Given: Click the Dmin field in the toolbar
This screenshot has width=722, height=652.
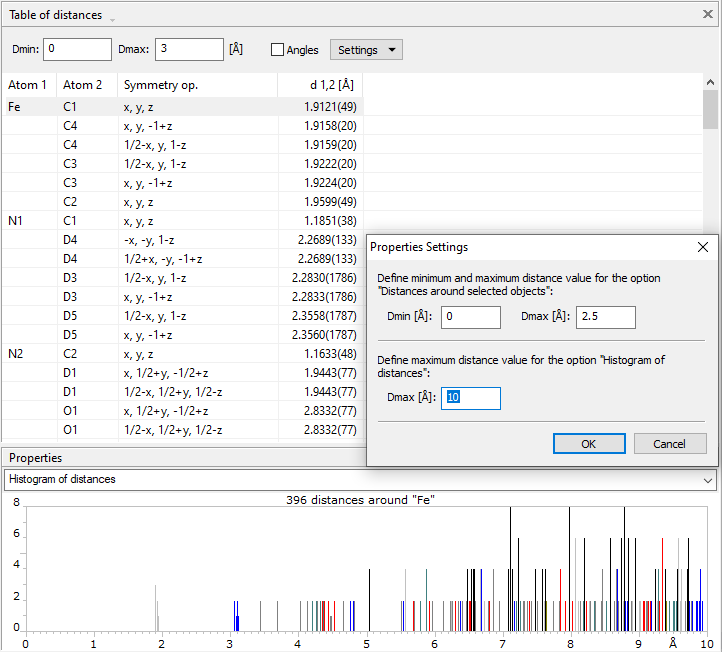Looking at the screenshot, I should 77,49.
